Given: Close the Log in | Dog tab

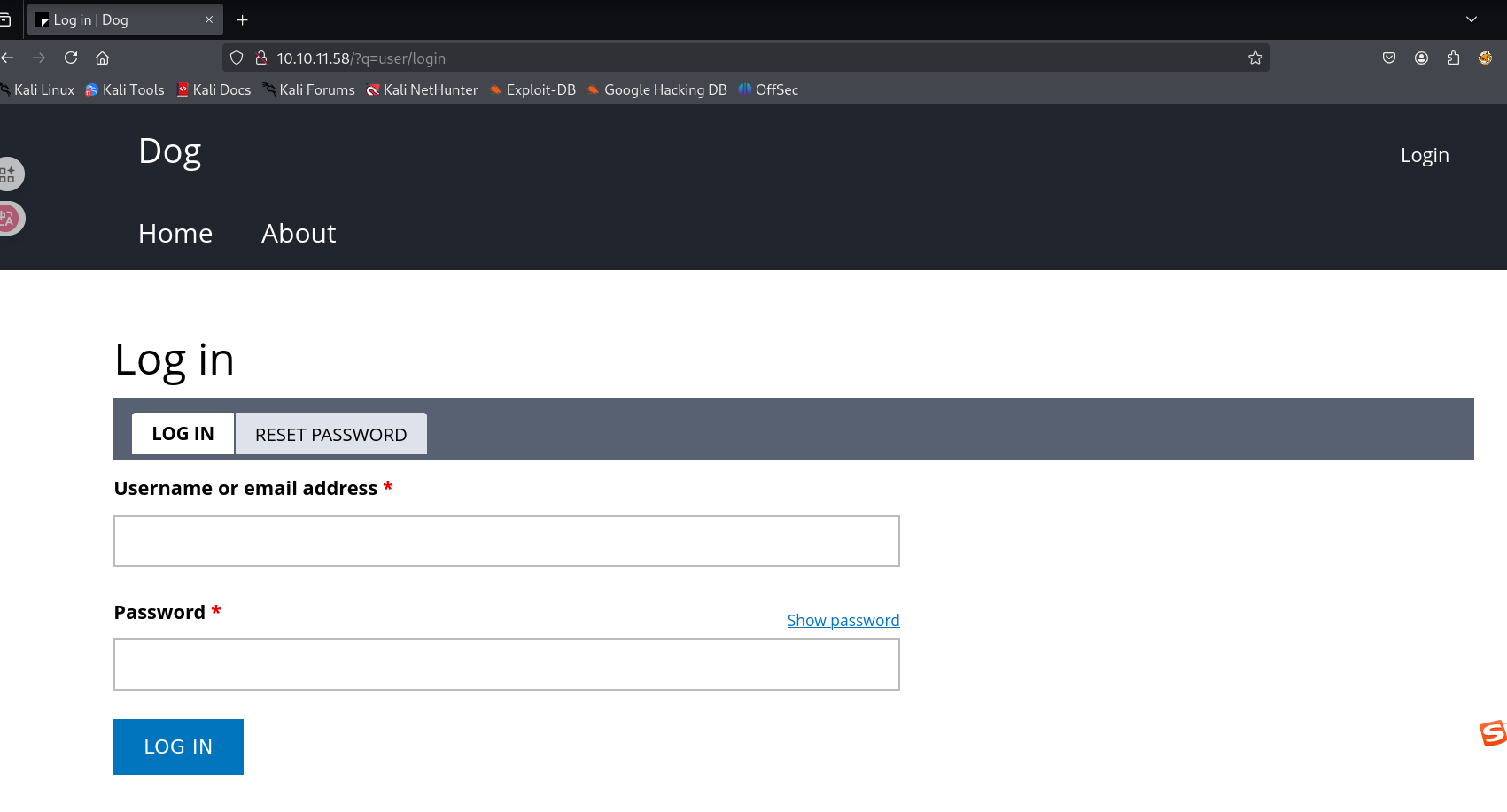Looking at the screenshot, I should coord(209,19).
